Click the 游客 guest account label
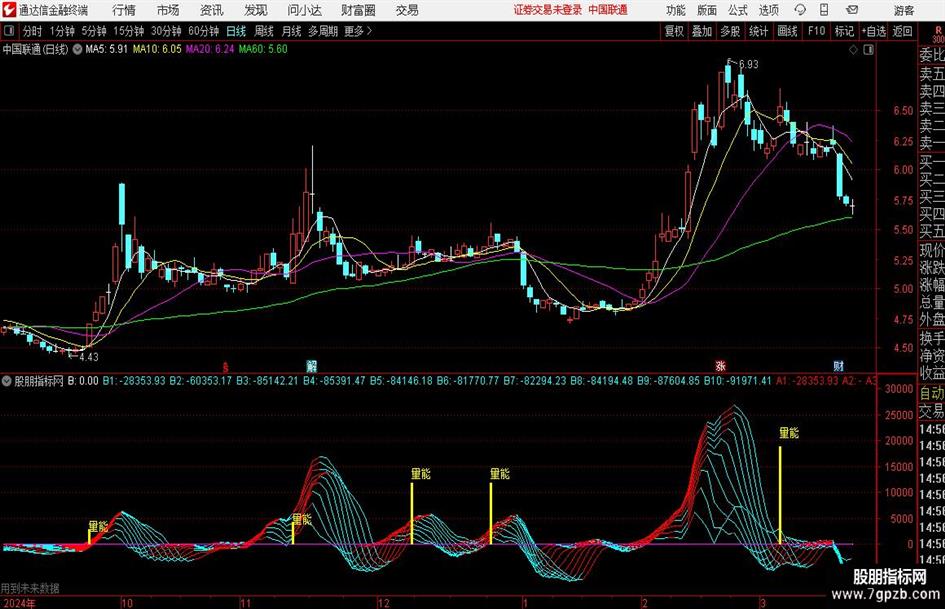Viewport: 945px width, 609px height. click(904, 10)
